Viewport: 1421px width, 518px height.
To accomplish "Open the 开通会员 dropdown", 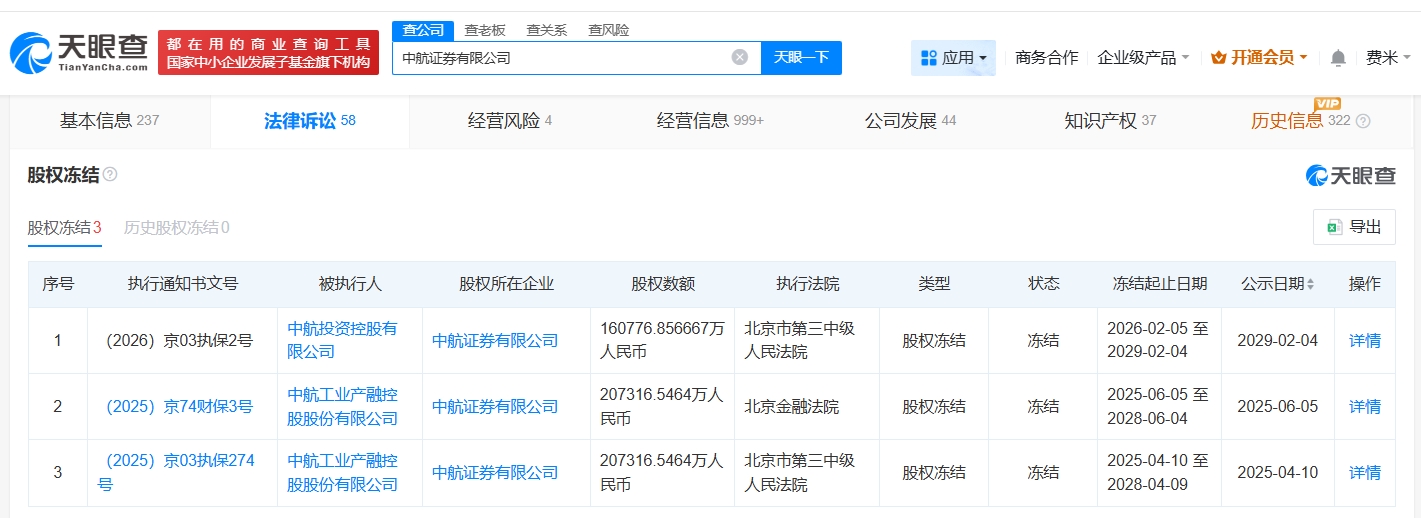I will [x=1259, y=58].
